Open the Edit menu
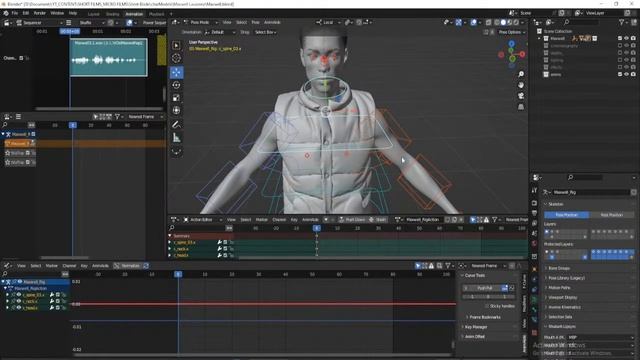 (26, 13)
